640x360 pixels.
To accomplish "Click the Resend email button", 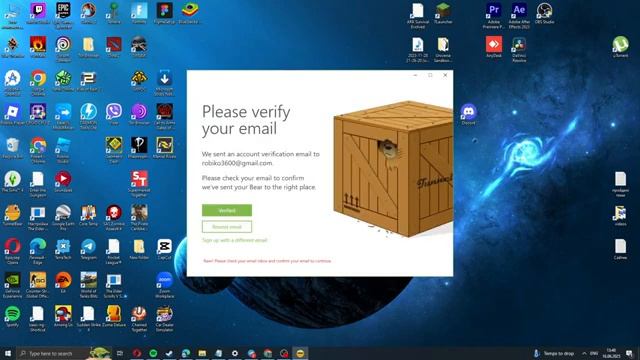I will click(x=227, y=227).
